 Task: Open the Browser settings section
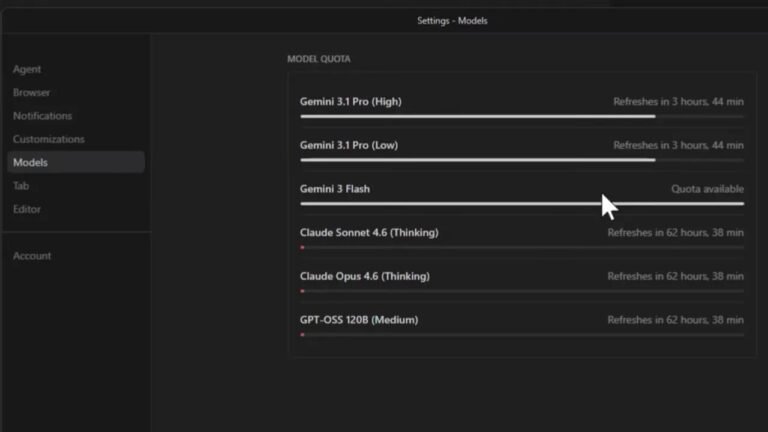click(31, 93)
